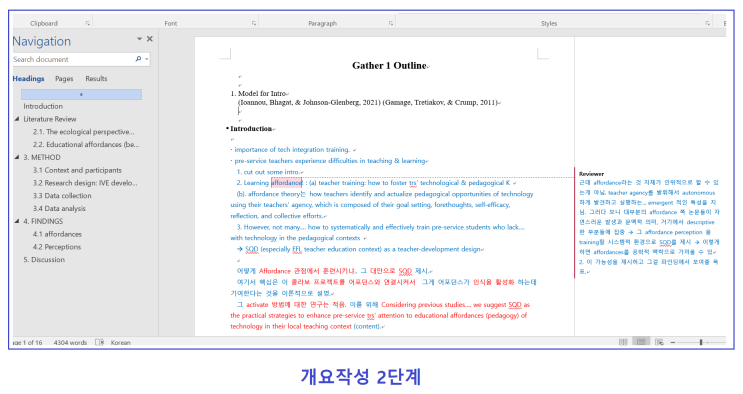Viewport: 743px width, 394px height.
Task: Click the '1. cut out some intro' line
Action: 268,172
